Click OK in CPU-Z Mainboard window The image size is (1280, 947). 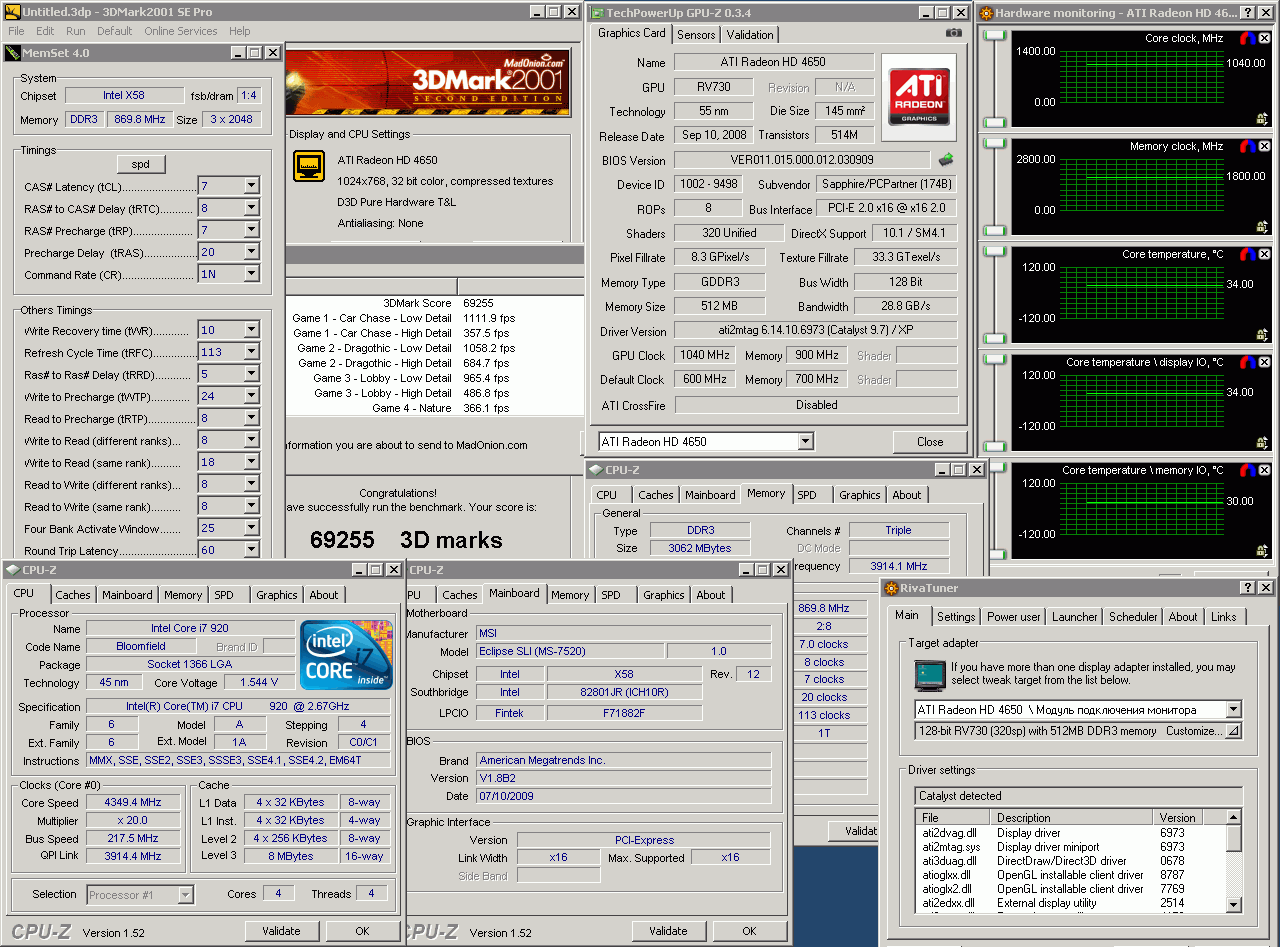coord(749,931)
